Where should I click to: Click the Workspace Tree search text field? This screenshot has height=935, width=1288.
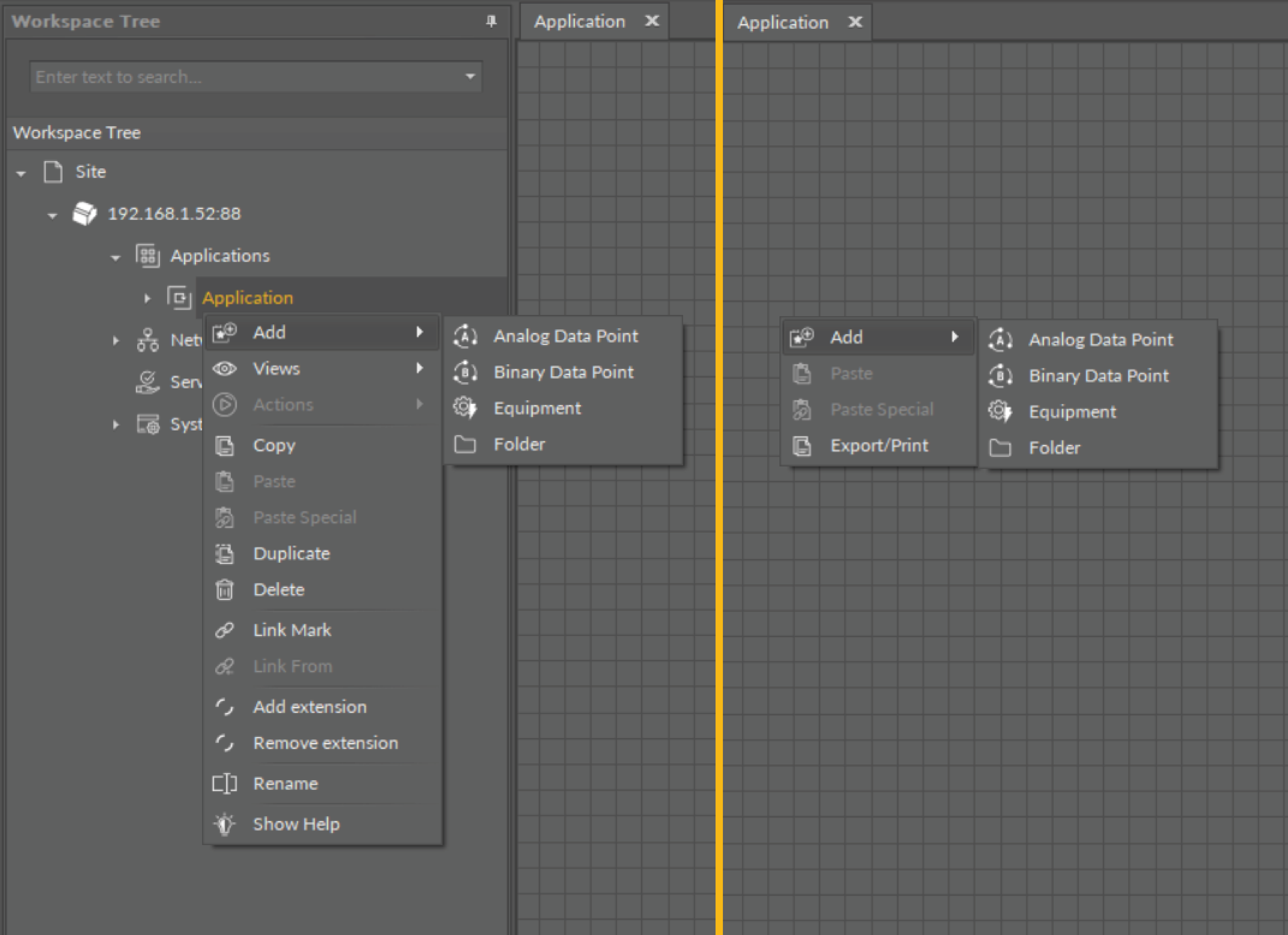click(244, 77)
